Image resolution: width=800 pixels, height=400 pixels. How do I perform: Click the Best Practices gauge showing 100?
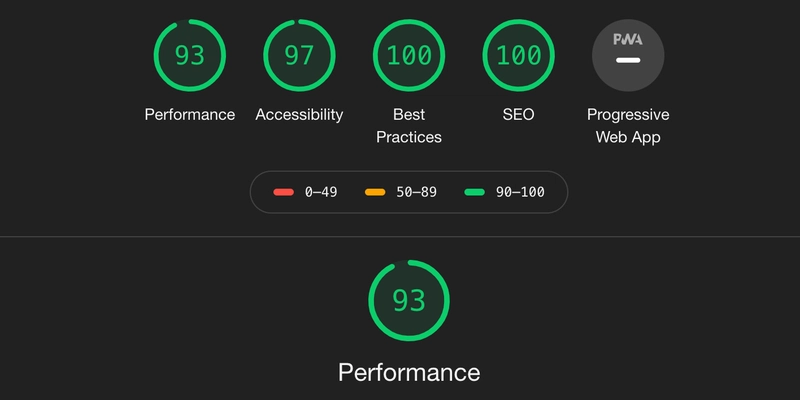click(x=409, y=56)
